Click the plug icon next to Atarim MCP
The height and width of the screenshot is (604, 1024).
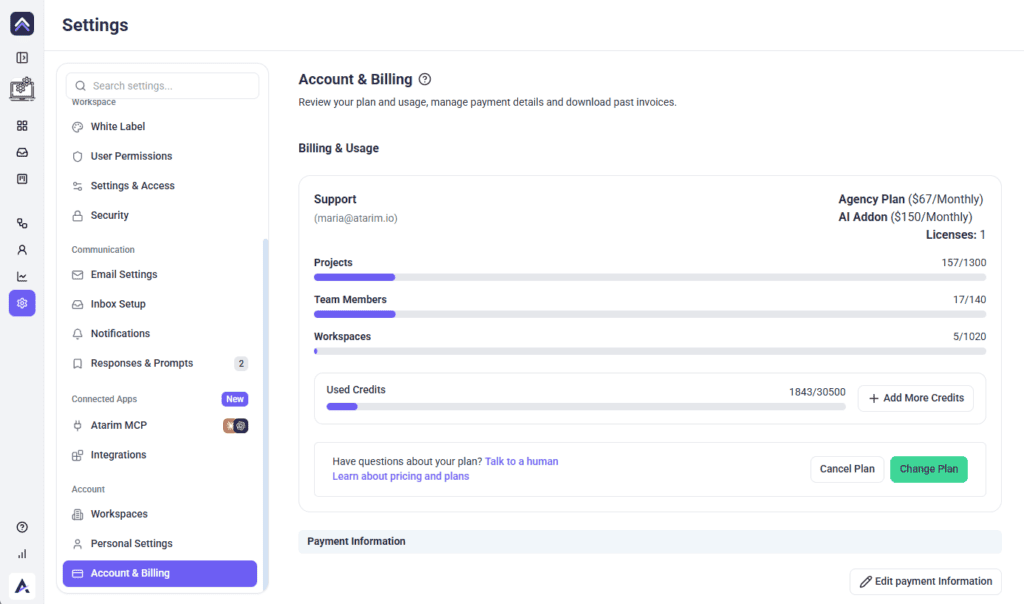tap(77, 426)
